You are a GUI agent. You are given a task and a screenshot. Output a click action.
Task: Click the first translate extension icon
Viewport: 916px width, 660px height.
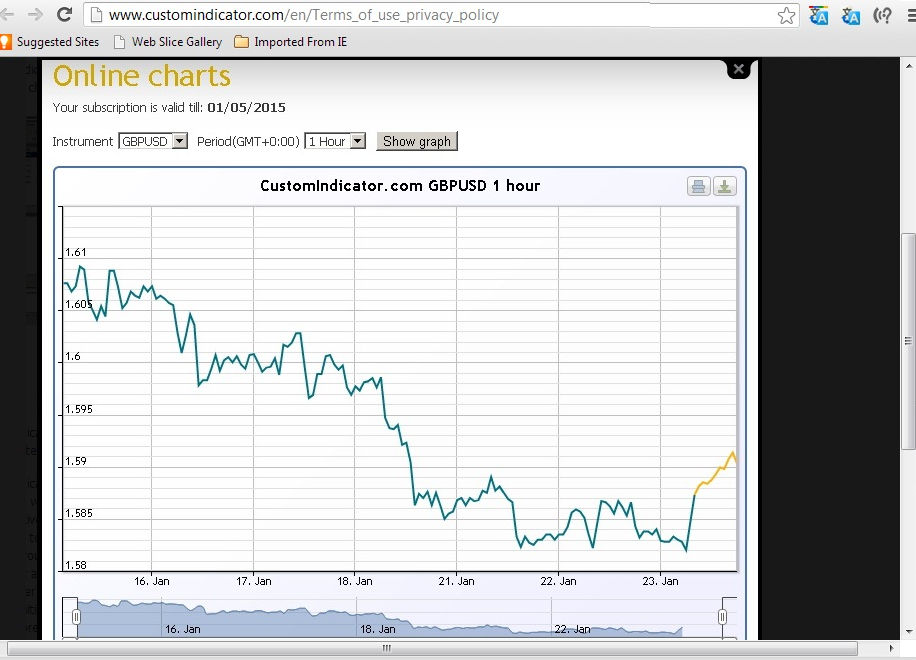tap(818, 16)
